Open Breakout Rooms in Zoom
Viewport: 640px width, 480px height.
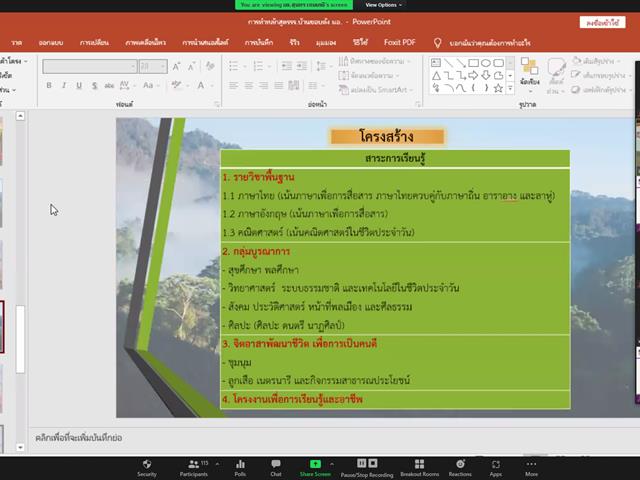click(x=420, y=468)
